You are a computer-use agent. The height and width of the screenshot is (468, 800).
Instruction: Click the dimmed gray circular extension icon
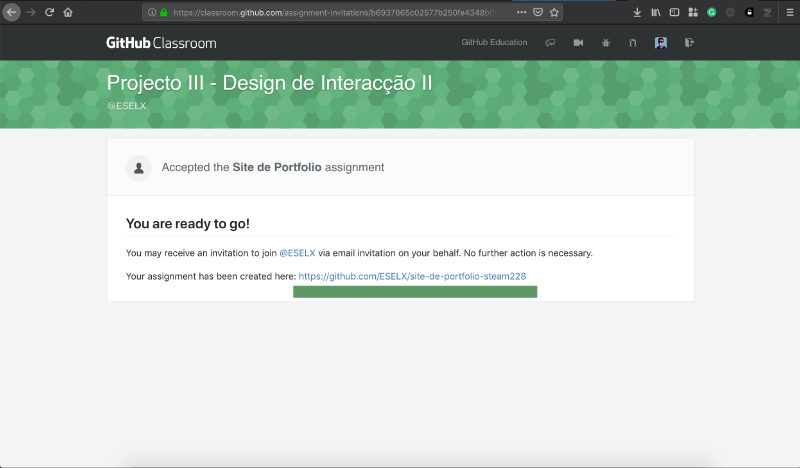(730, 12)
